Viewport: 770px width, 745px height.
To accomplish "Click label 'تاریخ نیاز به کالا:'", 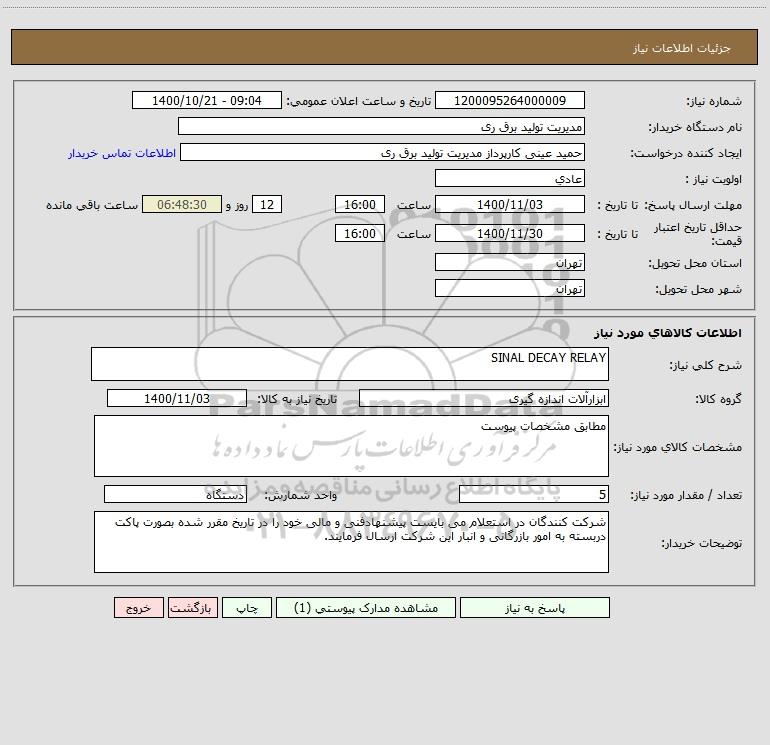I will pos(297,399).
